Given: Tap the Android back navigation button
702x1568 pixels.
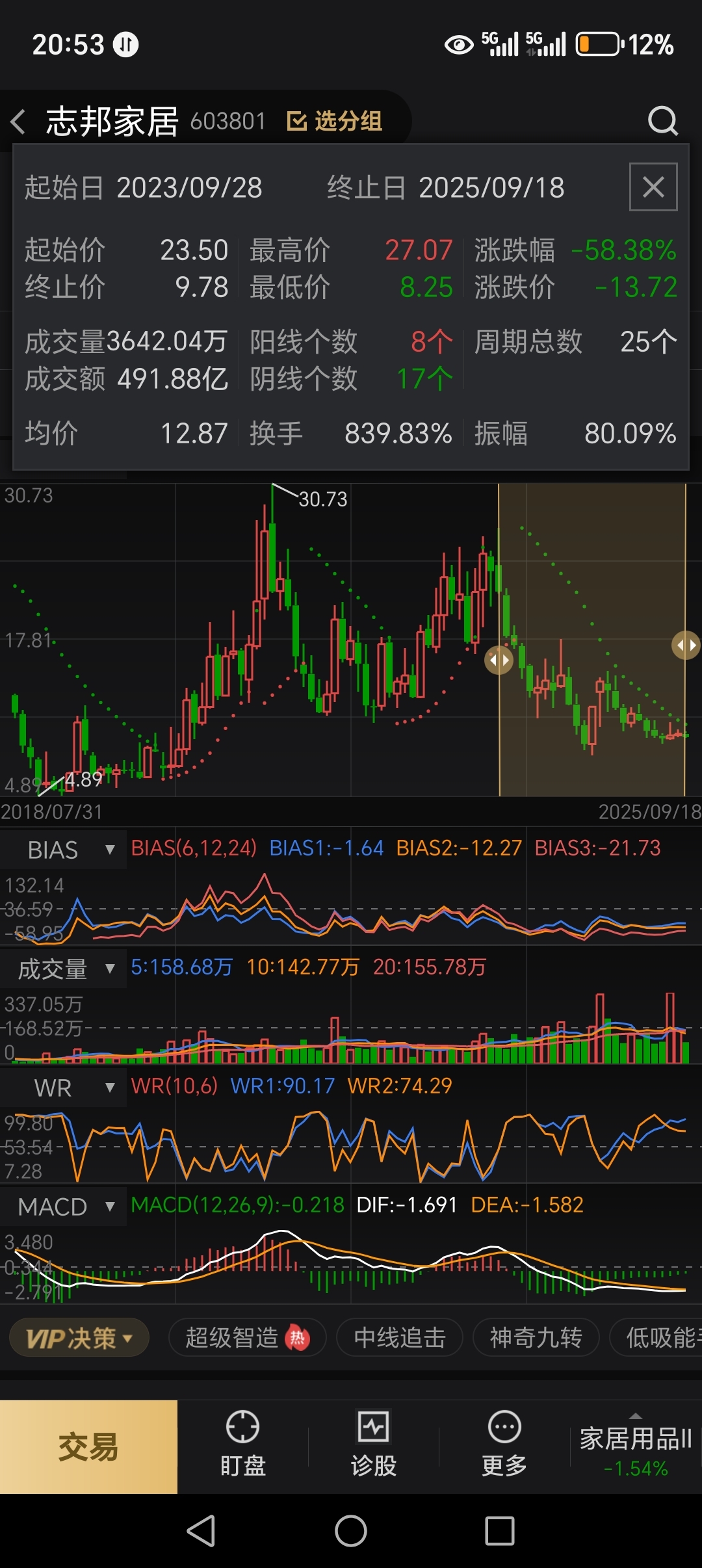Looking at the screenshot, I should (201, 1531).
